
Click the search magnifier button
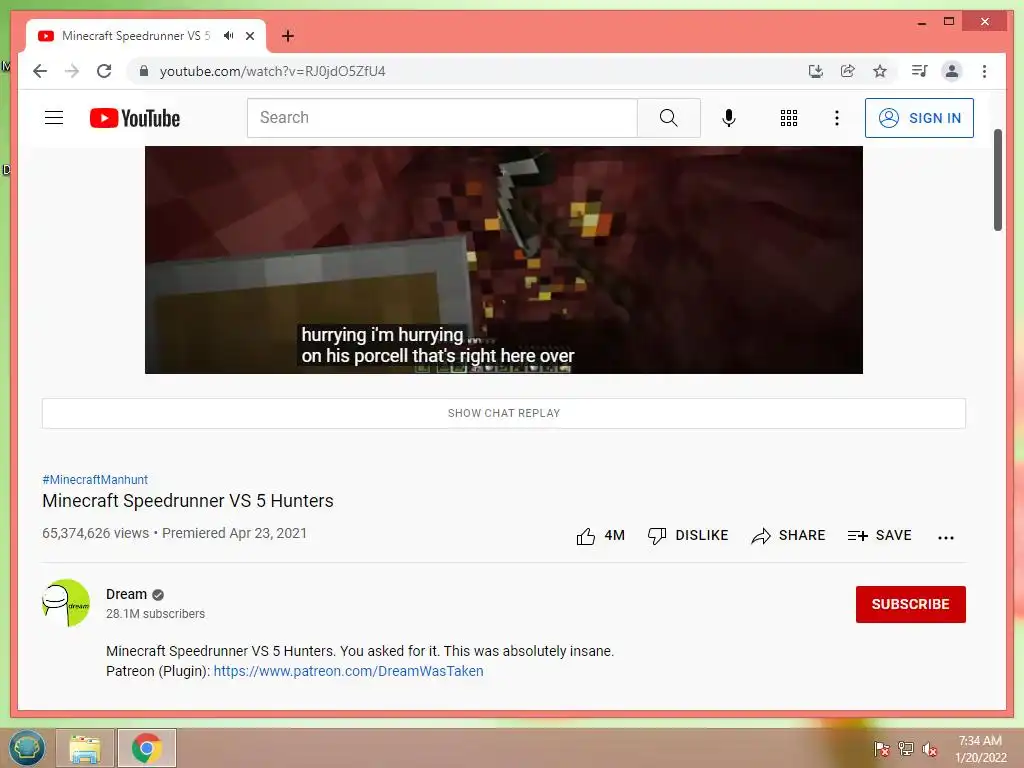pos(668,118)
